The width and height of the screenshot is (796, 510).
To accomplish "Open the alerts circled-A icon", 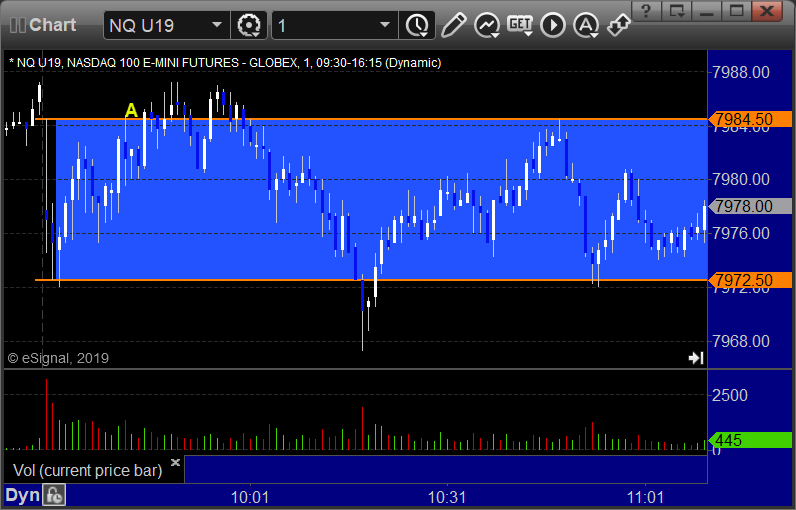I will 586,25.
